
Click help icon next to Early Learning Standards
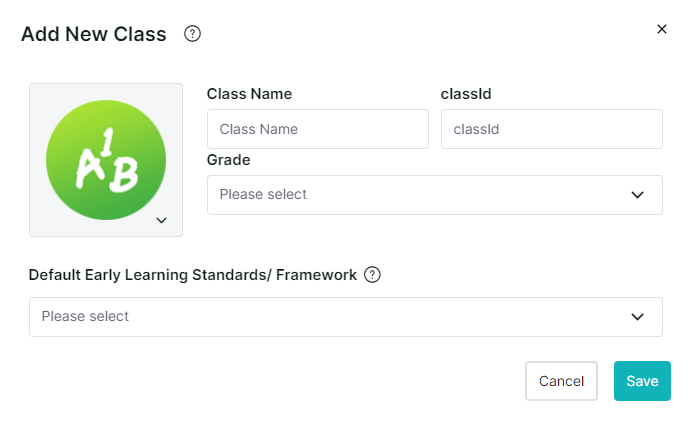click(x=372, y=275)
